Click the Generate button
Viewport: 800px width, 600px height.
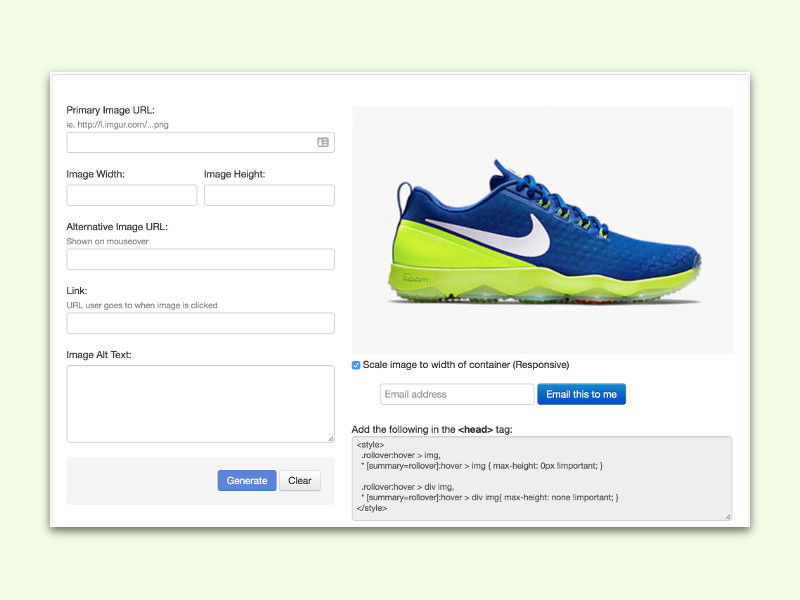coord(247,481)
